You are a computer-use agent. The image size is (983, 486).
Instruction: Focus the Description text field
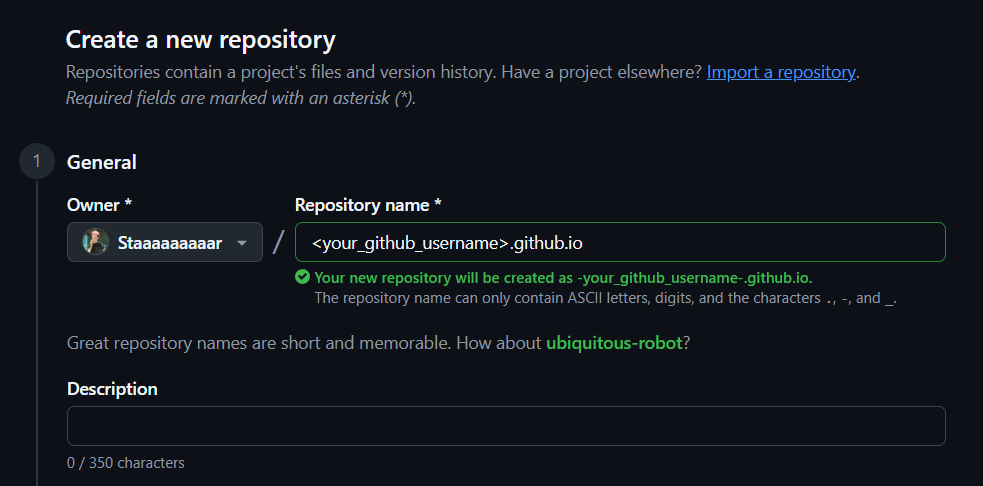click(506, 426)
